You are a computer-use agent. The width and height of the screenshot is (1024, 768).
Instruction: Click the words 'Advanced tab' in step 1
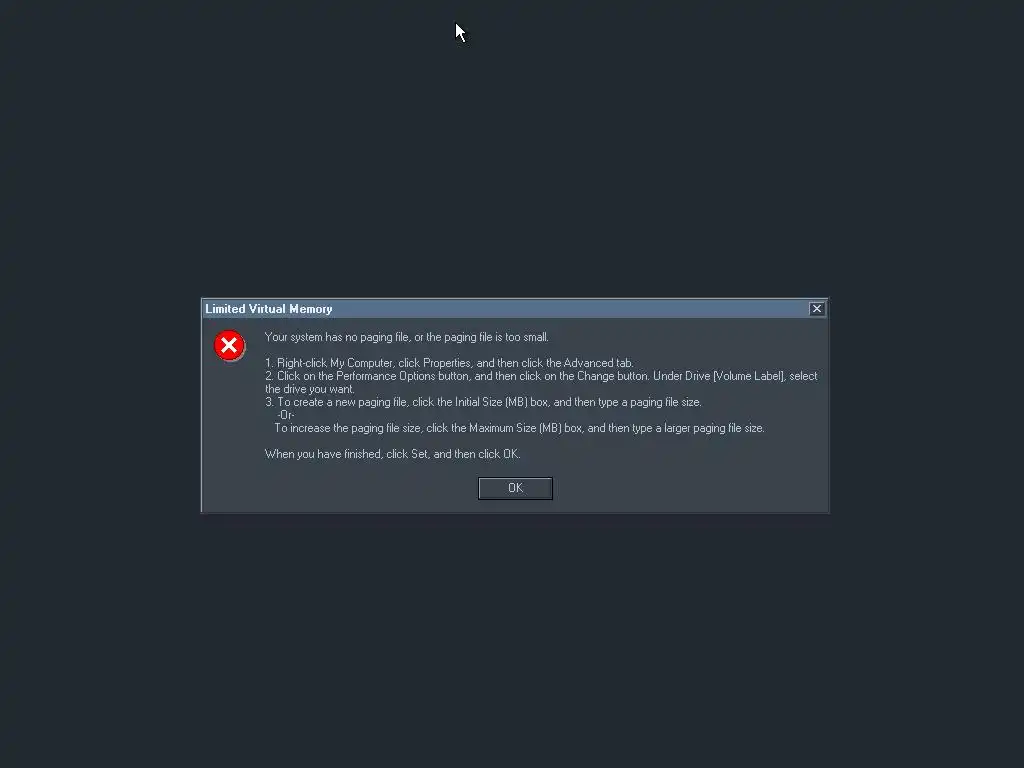(598, 363)
